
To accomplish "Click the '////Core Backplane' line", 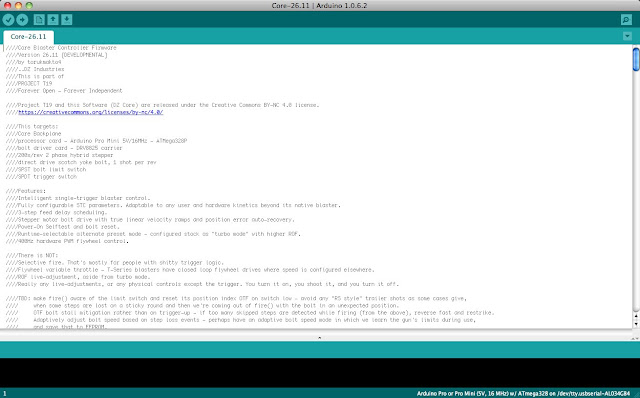I will pos(33,134).
